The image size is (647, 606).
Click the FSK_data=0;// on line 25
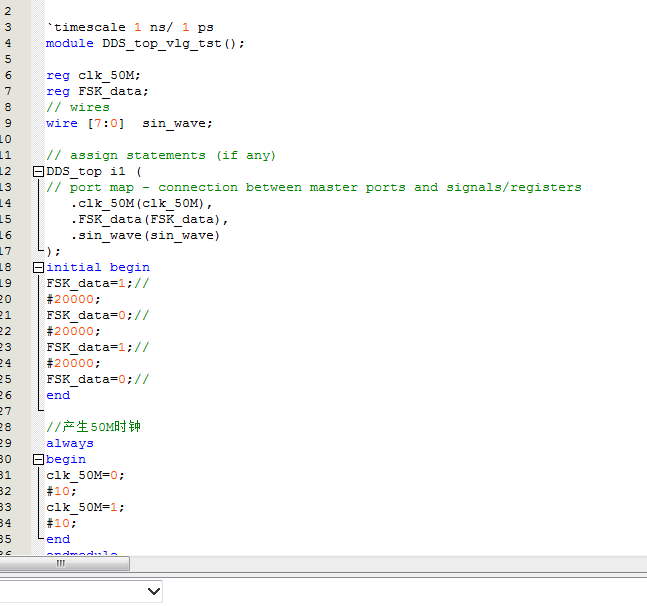click(97, 380)
